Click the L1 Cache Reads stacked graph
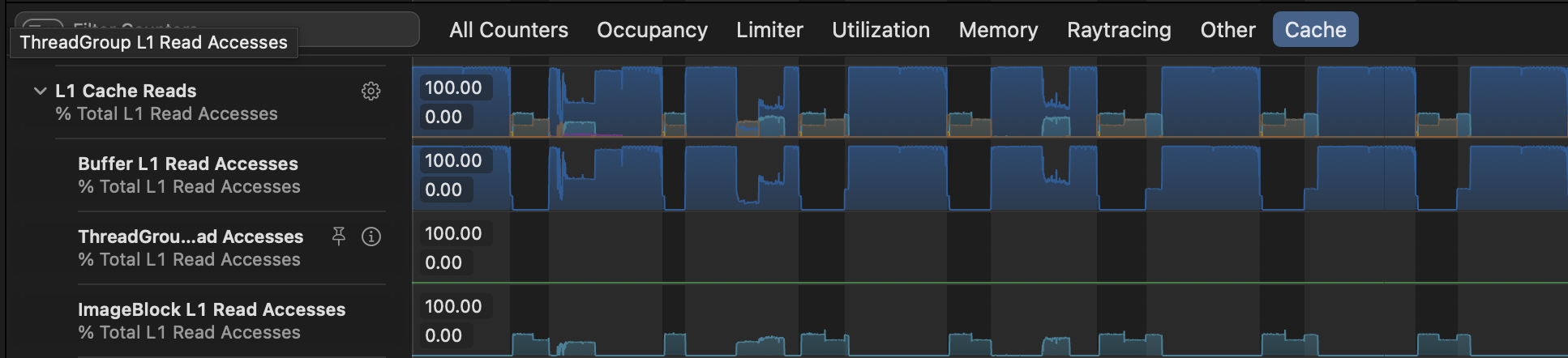This screenshot has width=1568, height=358. 989,102
